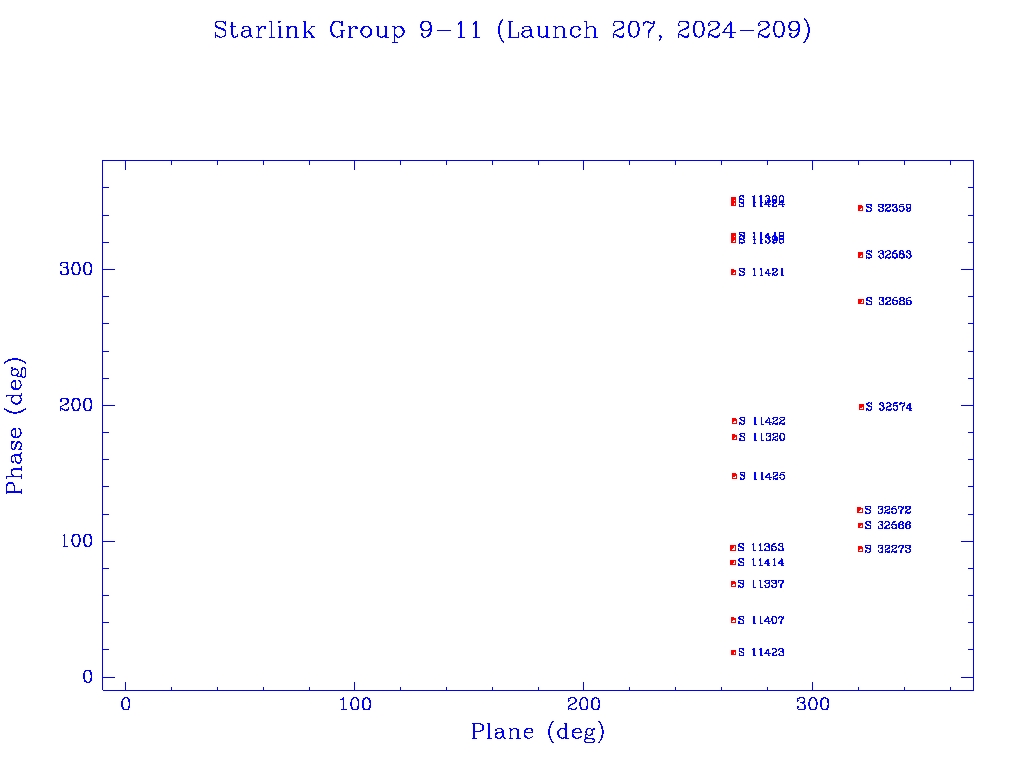
Task: Click the Plane axis tick label '100'
Action: coord(355,704)
